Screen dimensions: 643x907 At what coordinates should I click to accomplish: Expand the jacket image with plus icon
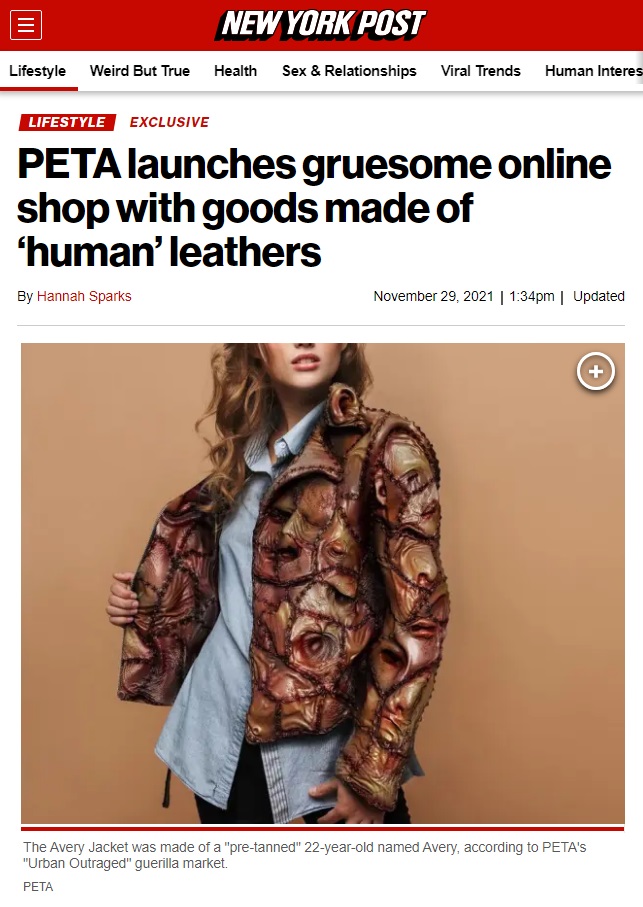(x=596, y=371)
